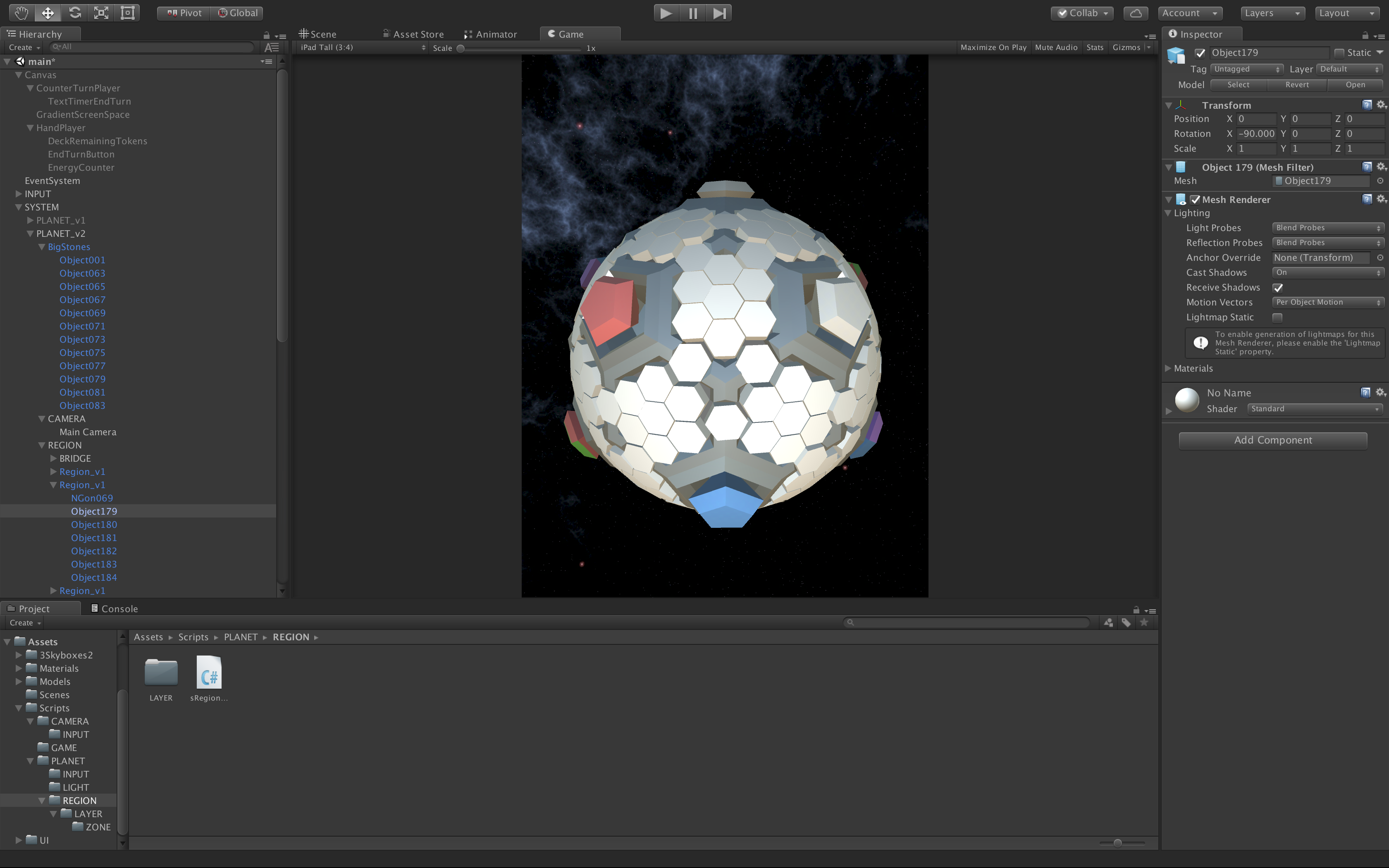Toggle Mute Audio in Game view
Viewport: 1389px width, 868px height.
[1056, 48]
